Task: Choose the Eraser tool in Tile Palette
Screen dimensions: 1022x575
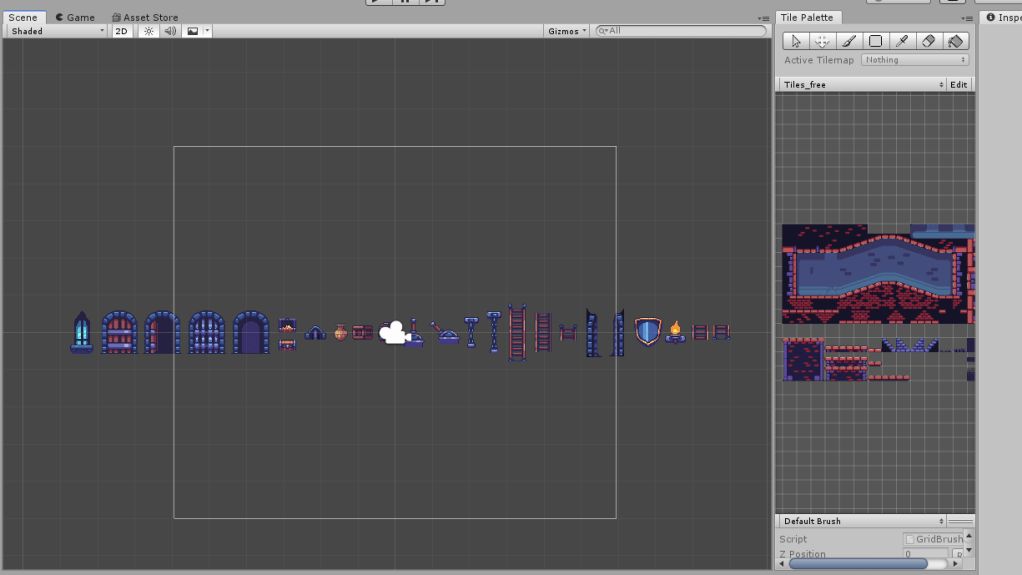Action: tap(928, 41)
